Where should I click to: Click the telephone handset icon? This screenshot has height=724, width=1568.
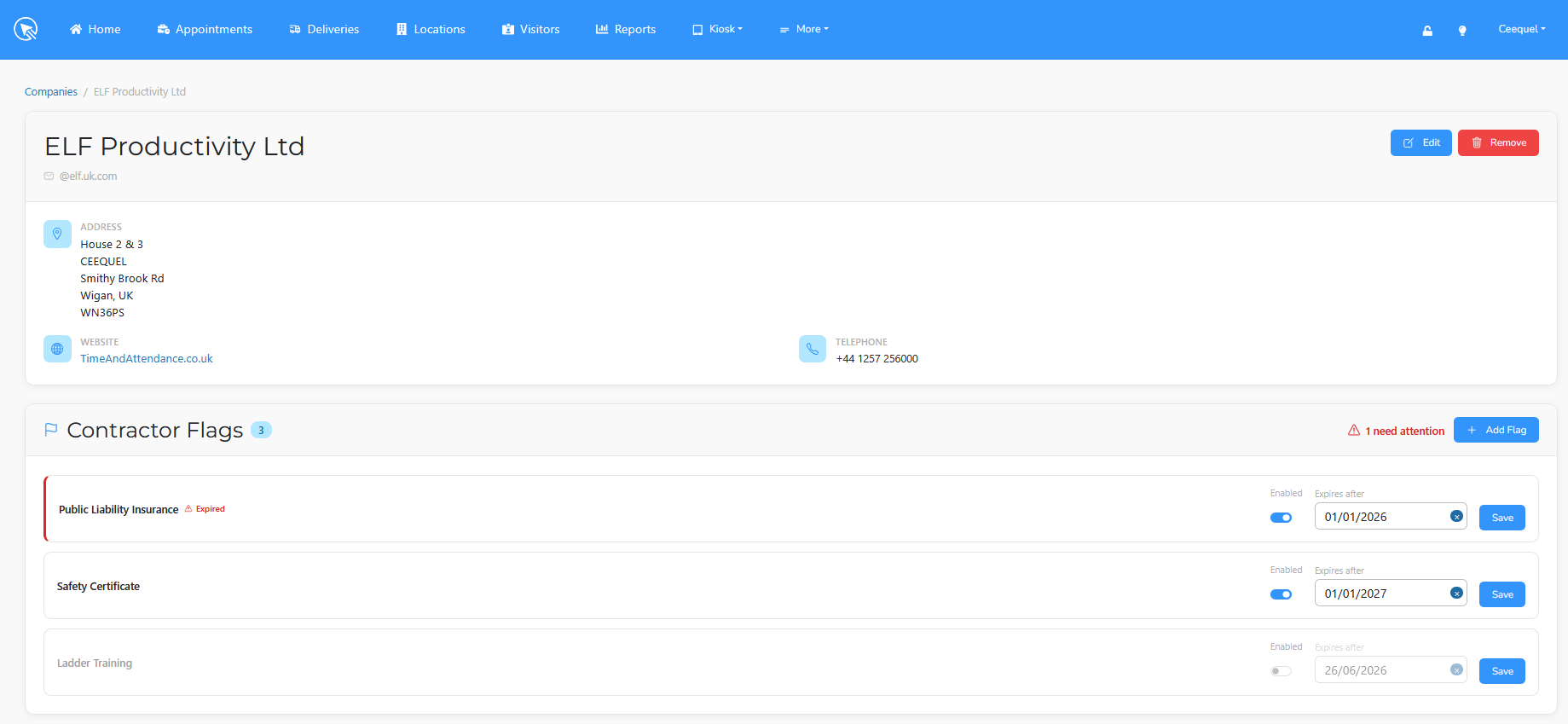click(x=813, y=349)
